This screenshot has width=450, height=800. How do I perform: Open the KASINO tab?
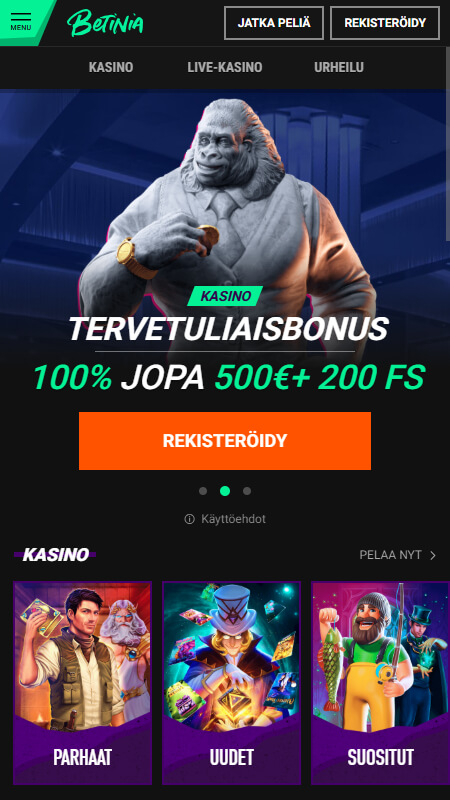point(111,67)
